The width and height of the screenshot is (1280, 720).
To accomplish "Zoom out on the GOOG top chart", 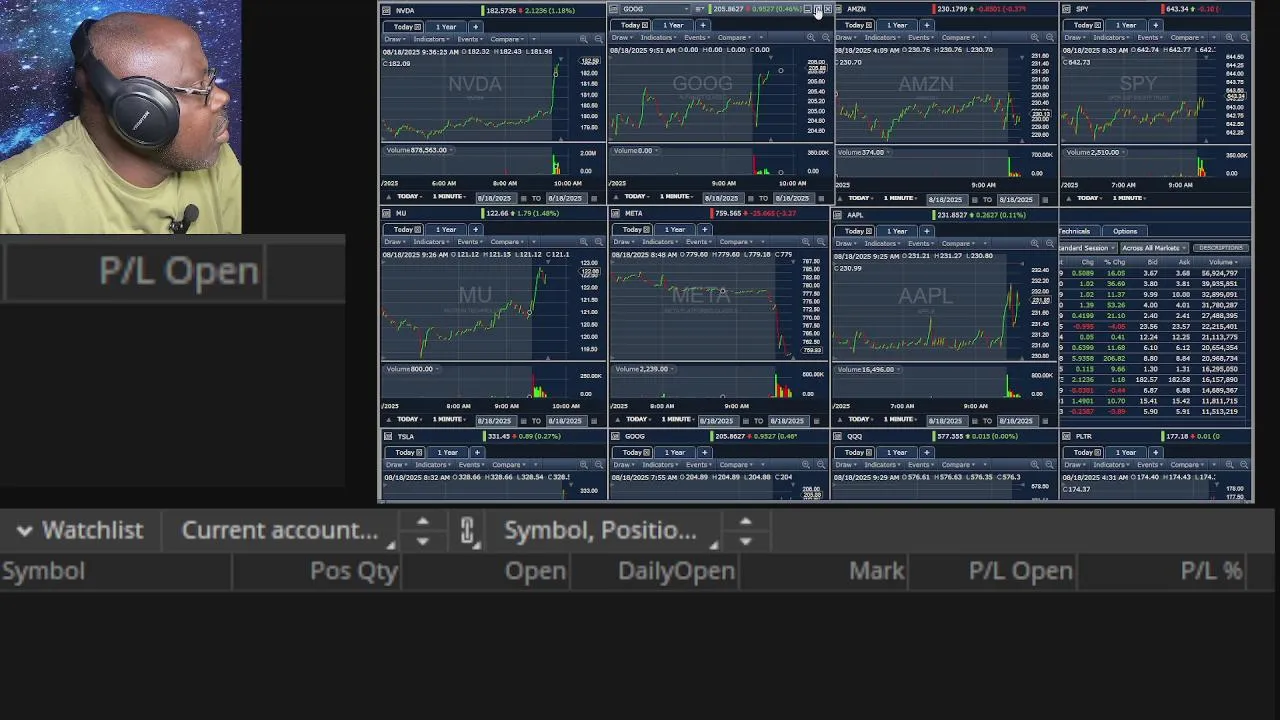I will click(826, 37).
